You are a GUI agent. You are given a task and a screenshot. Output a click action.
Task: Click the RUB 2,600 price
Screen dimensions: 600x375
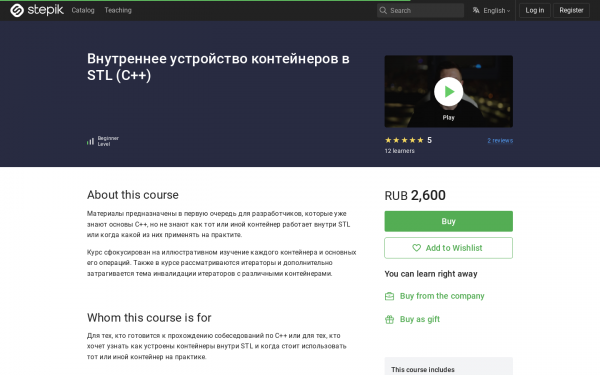(x=415, y=196)
